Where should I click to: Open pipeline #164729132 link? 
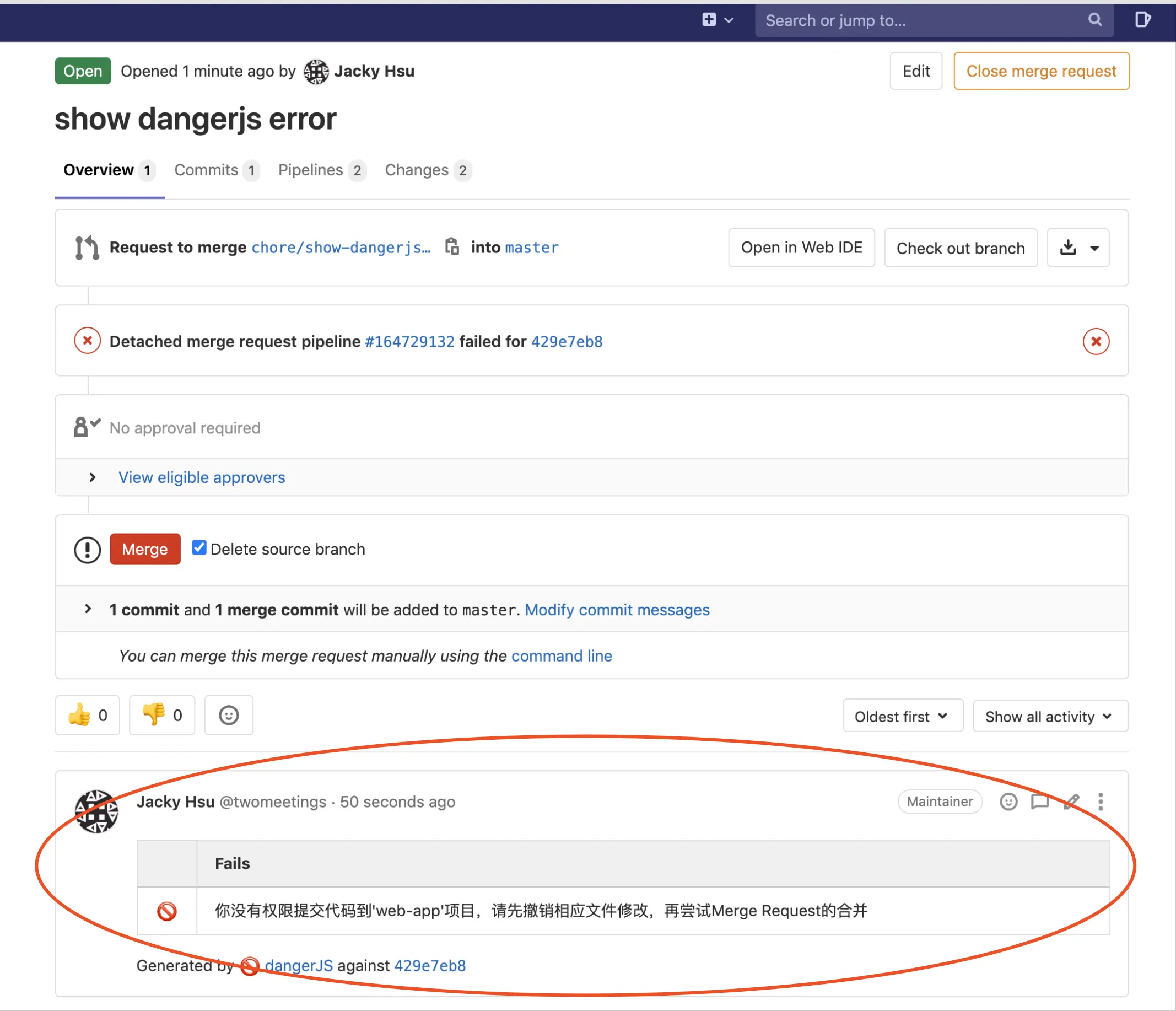pyautogui.click(x=409, y=342)
